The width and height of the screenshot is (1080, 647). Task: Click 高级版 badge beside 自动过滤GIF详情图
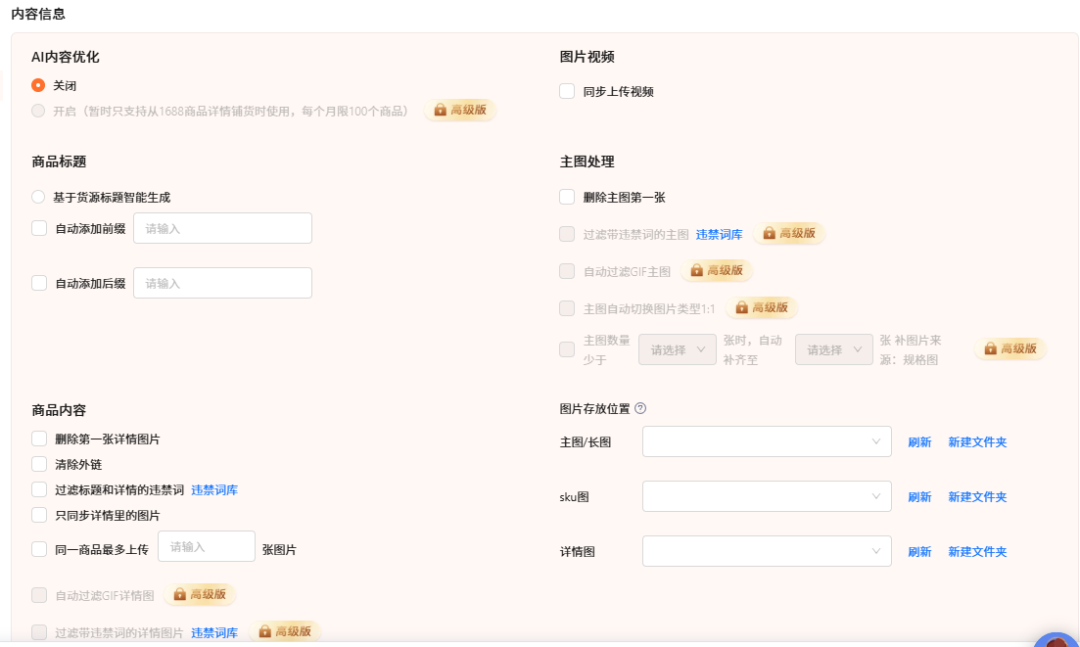[x=200, y=595]
